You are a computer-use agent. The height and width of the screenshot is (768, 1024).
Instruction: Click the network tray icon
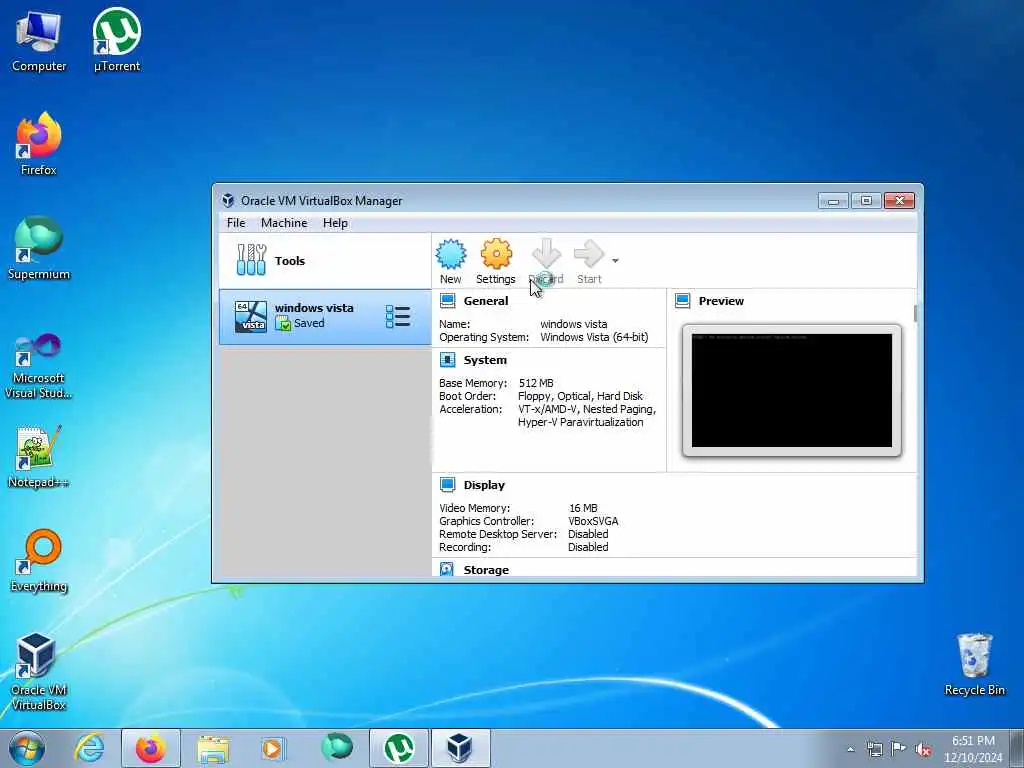(x=874, y=749)
